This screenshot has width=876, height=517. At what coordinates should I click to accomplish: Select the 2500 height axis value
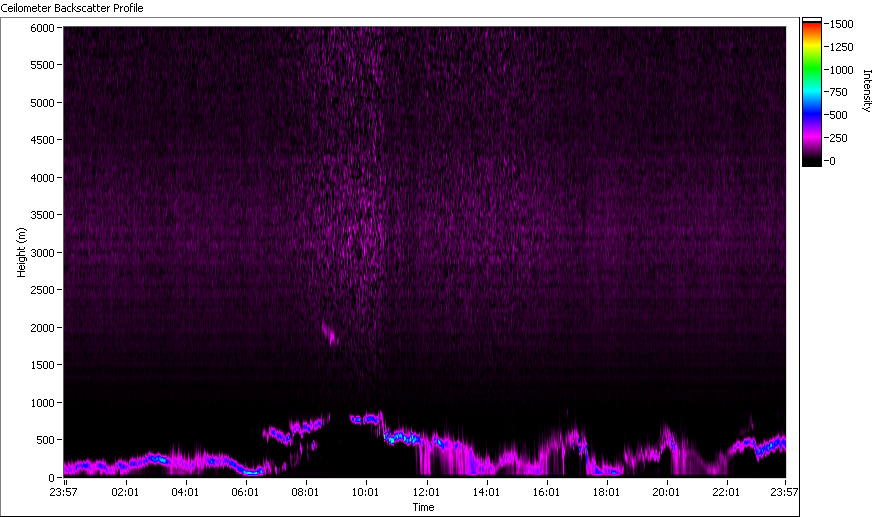coord(42,290)
